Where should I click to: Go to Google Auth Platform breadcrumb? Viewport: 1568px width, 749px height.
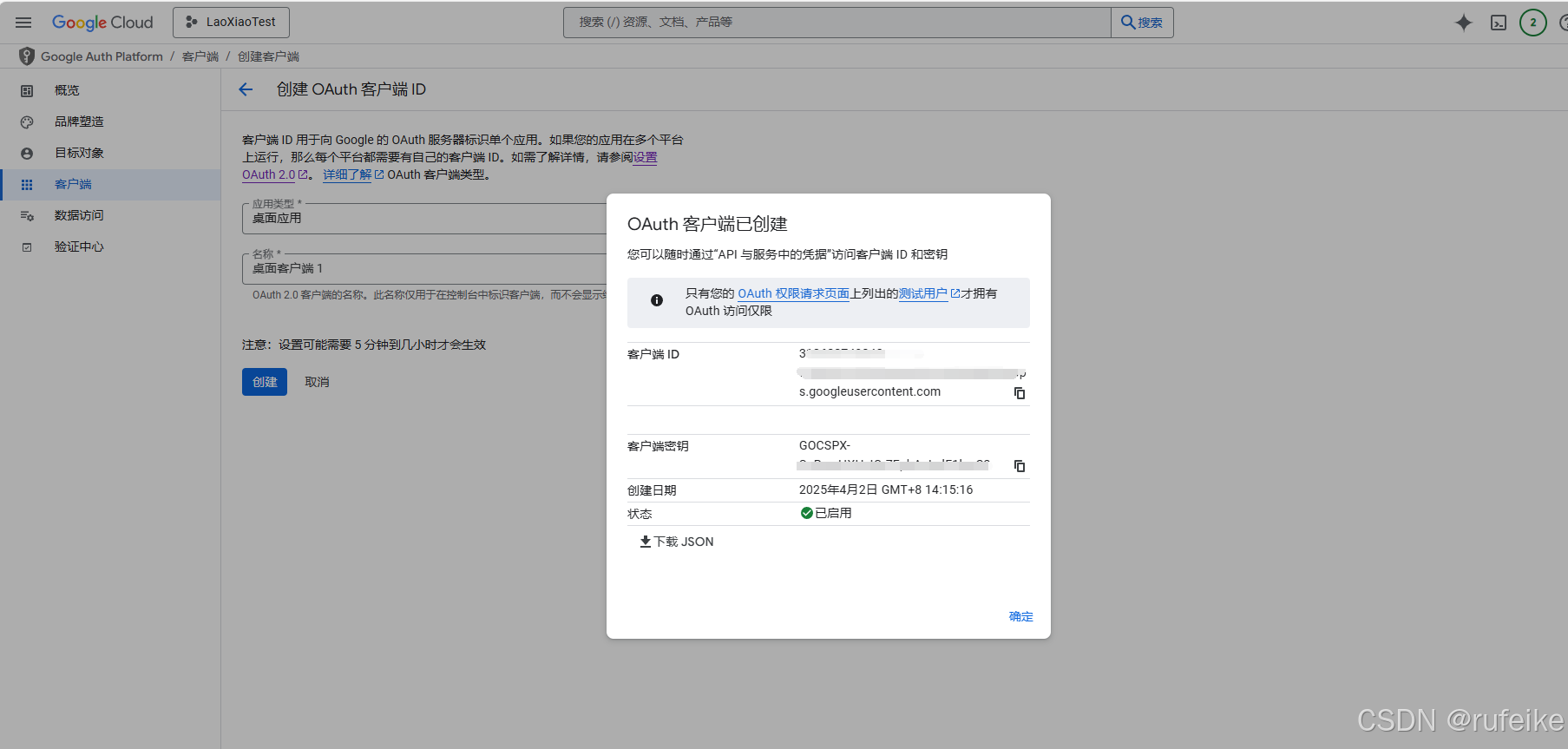[102, 56]
